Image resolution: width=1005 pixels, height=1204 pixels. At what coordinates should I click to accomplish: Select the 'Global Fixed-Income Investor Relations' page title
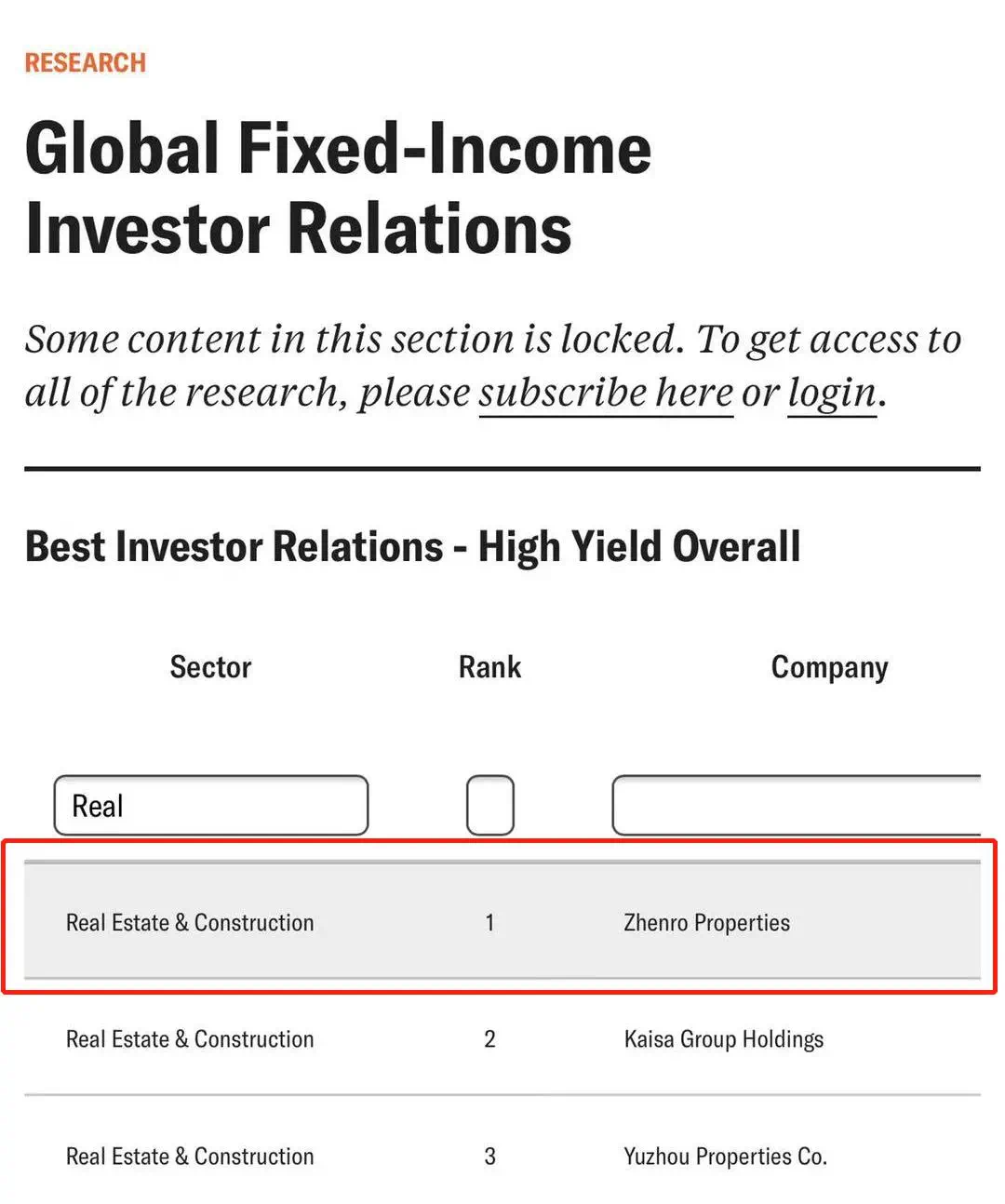point(339,188)
